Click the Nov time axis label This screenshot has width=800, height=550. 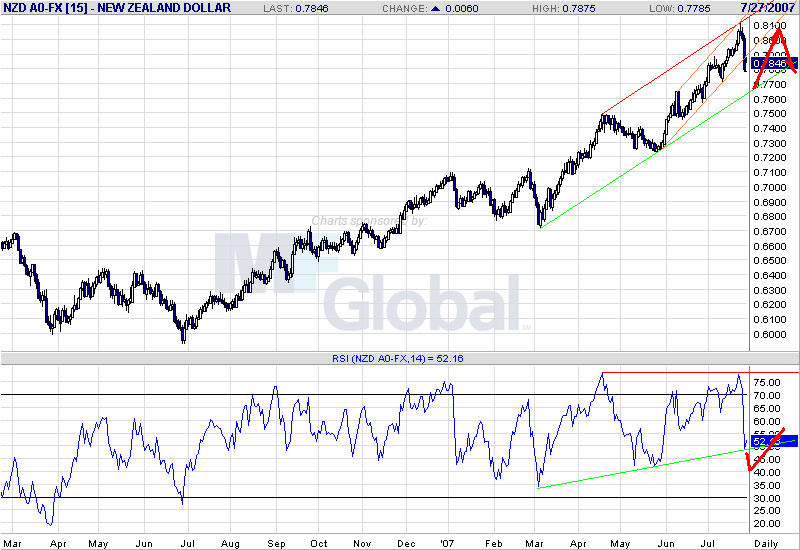coord(362,544)
